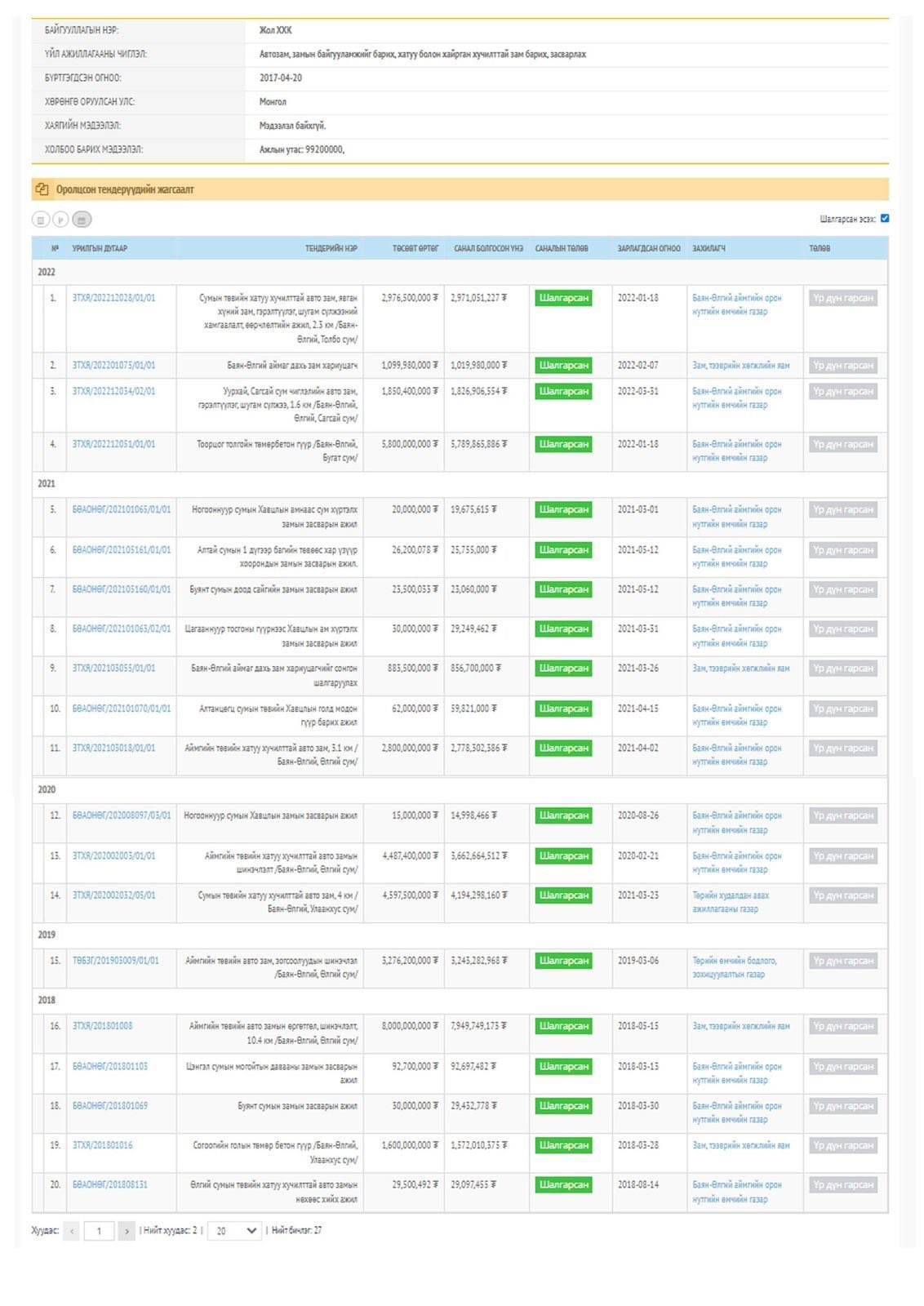Collapse the 2021 year group row
This screenshot has width=924, height=1306.
[460, 483]
